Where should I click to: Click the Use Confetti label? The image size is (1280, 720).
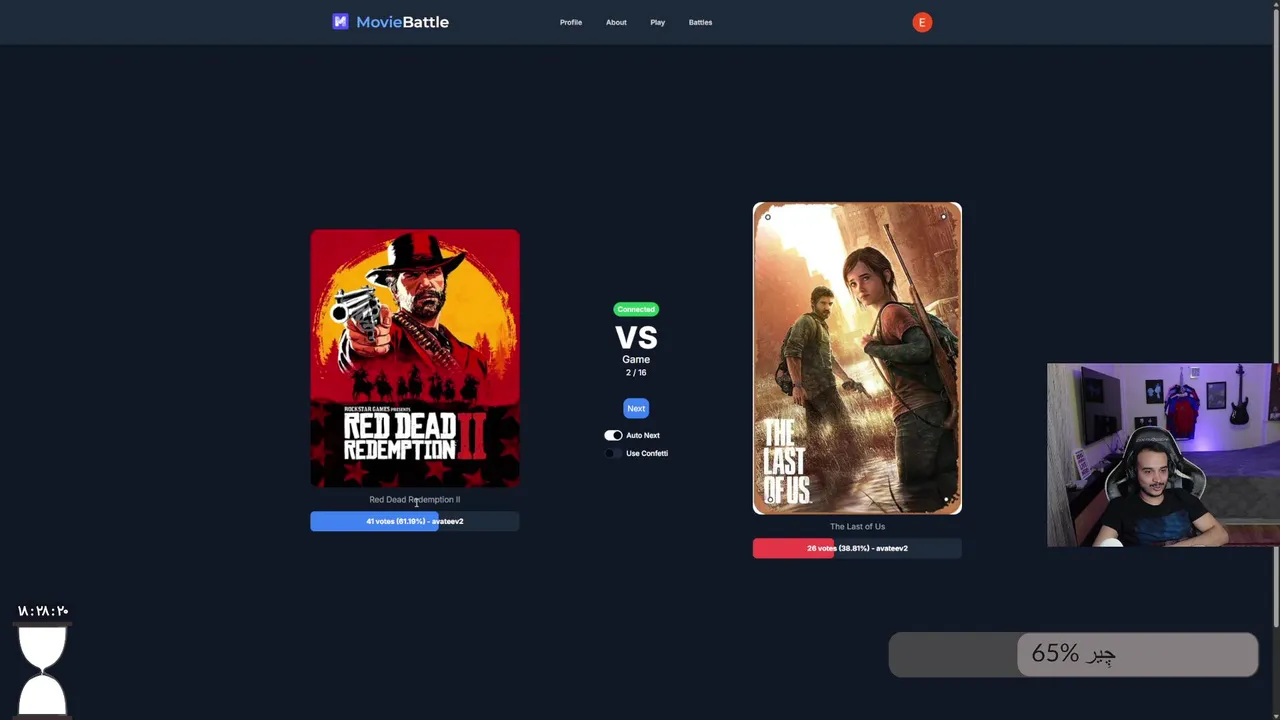pyautogui.click(x=647, y=453)
